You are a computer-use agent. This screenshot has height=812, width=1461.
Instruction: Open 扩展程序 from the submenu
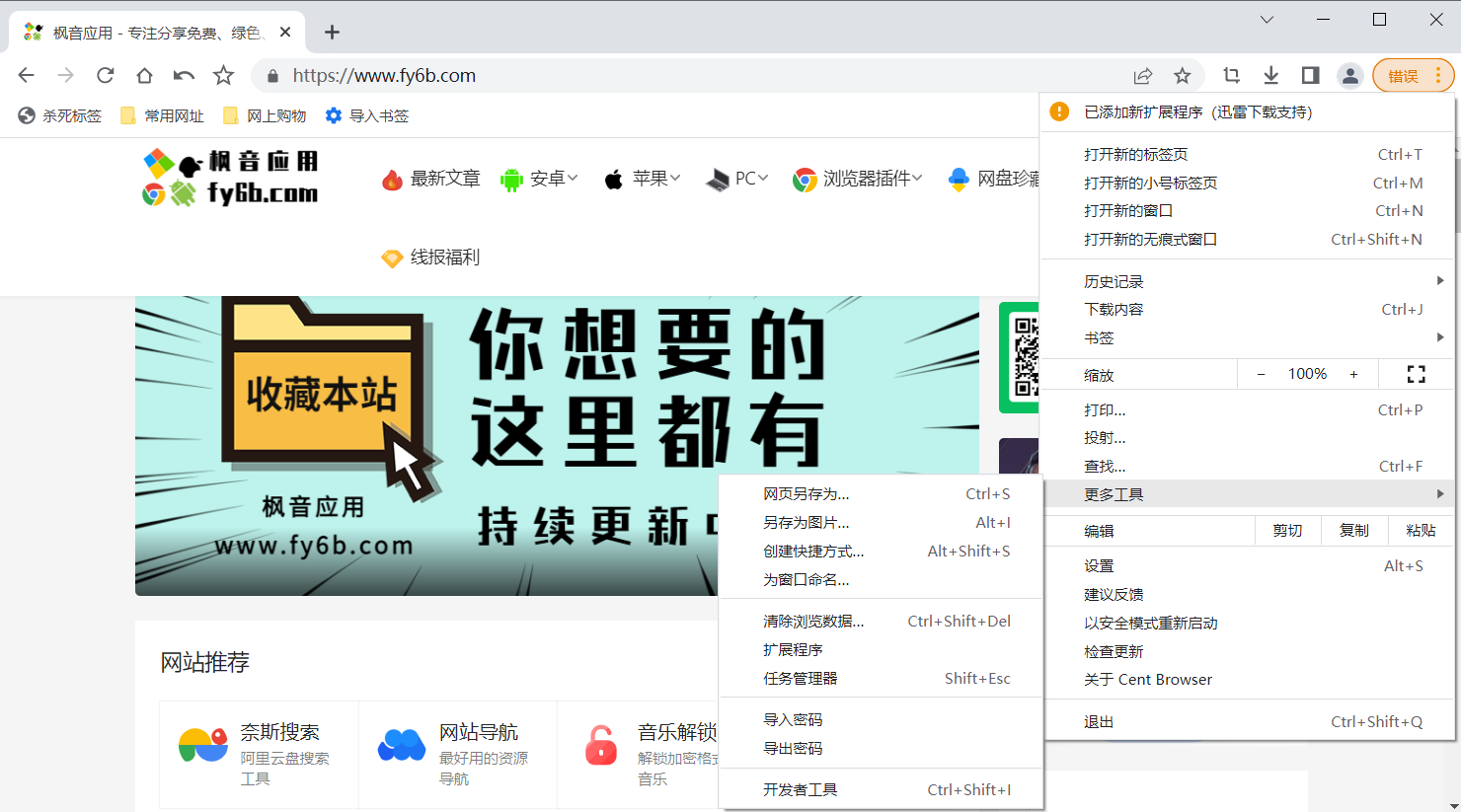pyautogui.click(x=882, y=649)
